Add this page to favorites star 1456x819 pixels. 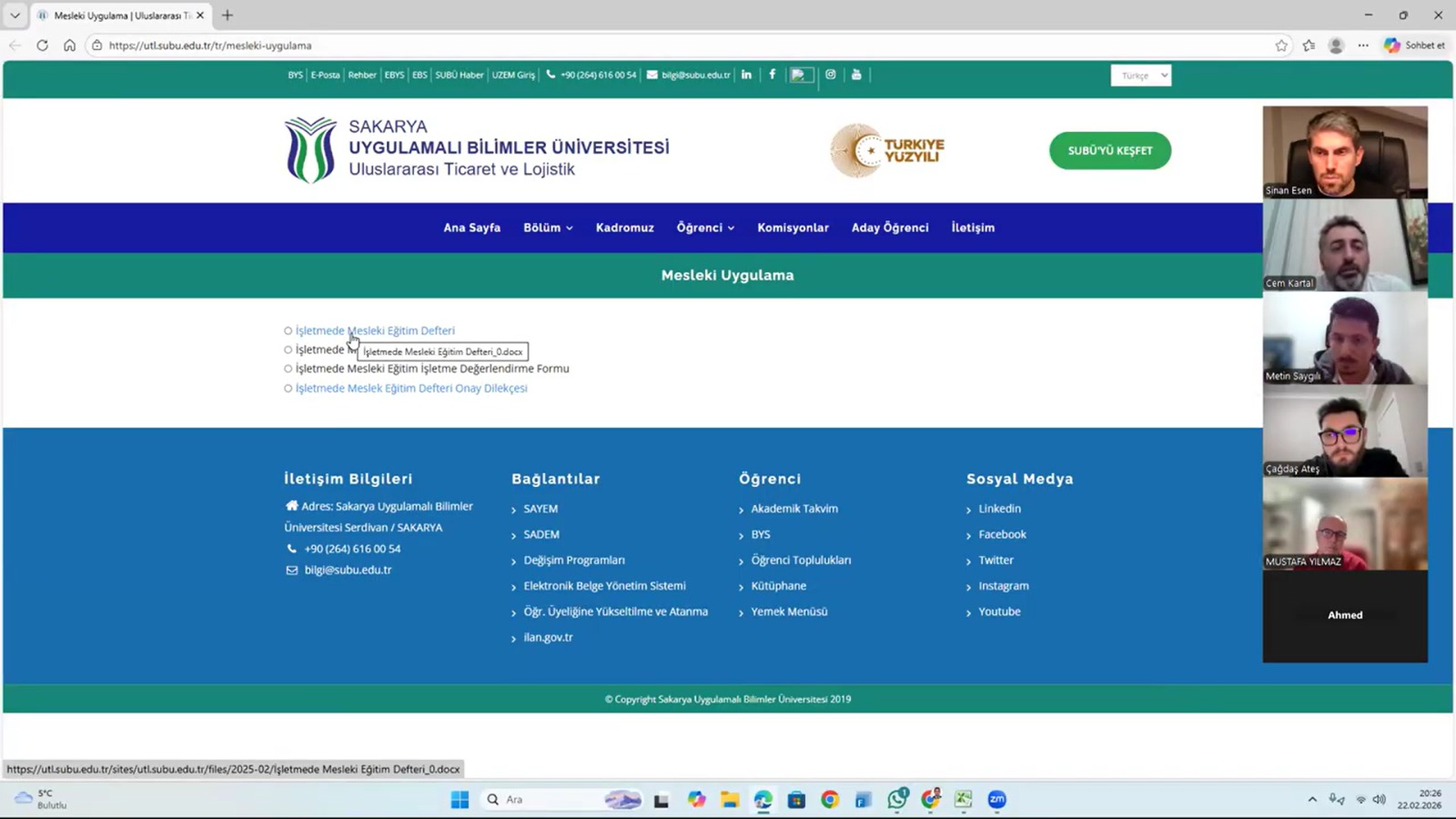[x=1281, y=45]
